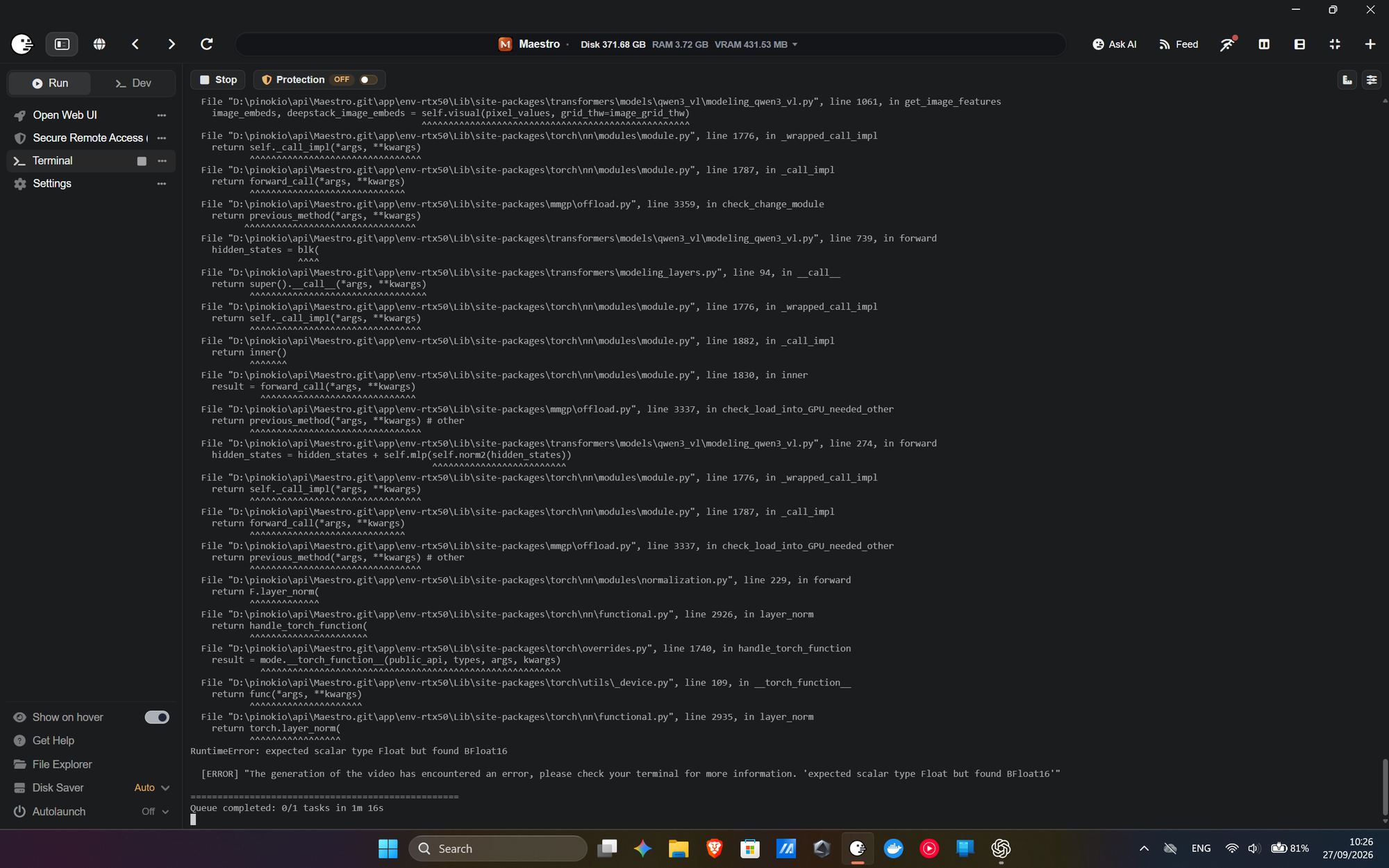Viewport: 1389px width, 868px height.
Task: Disable the Show on hover switch
Action: [157, 717]
